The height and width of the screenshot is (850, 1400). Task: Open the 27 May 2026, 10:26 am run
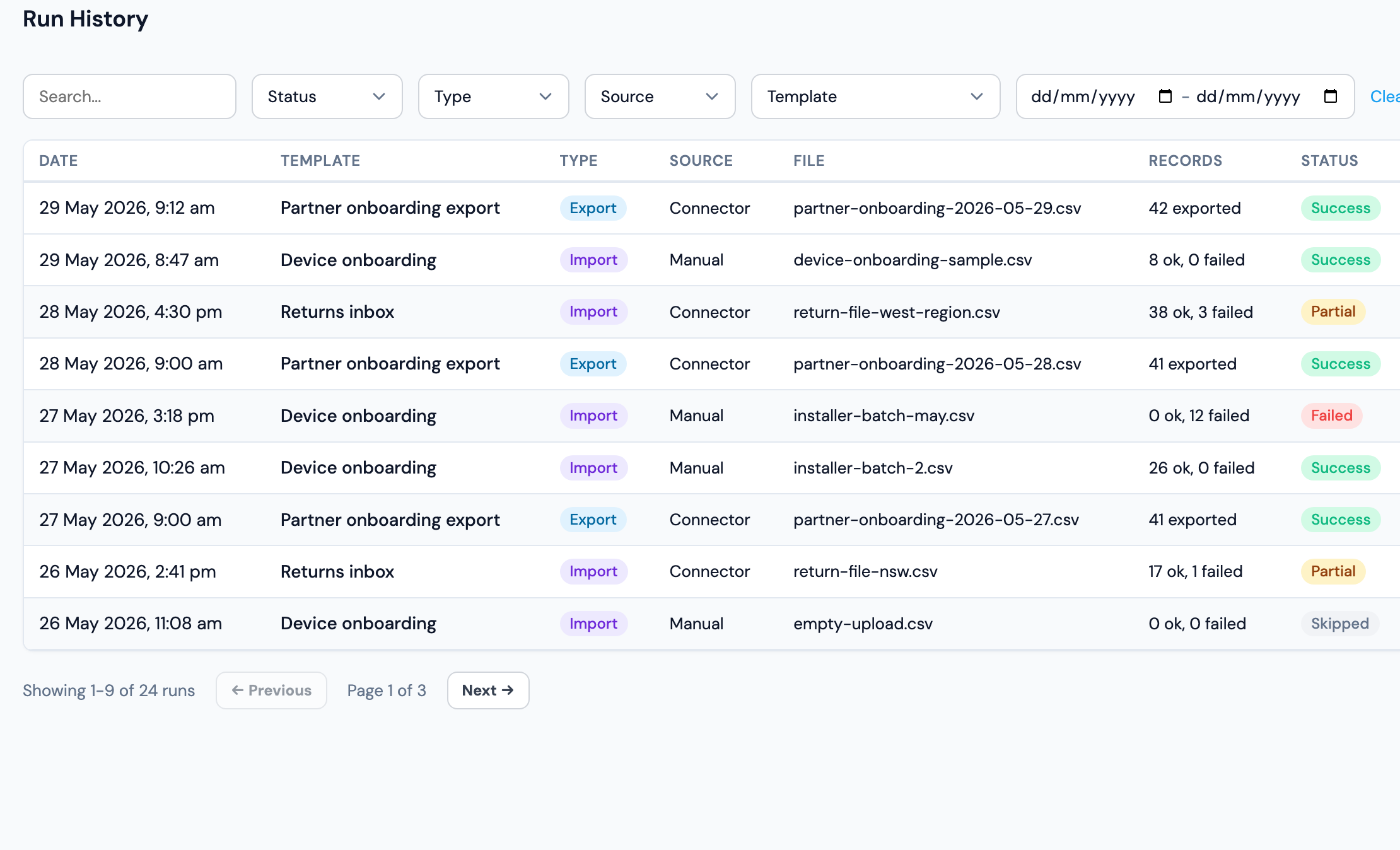(x=711, y=468)
